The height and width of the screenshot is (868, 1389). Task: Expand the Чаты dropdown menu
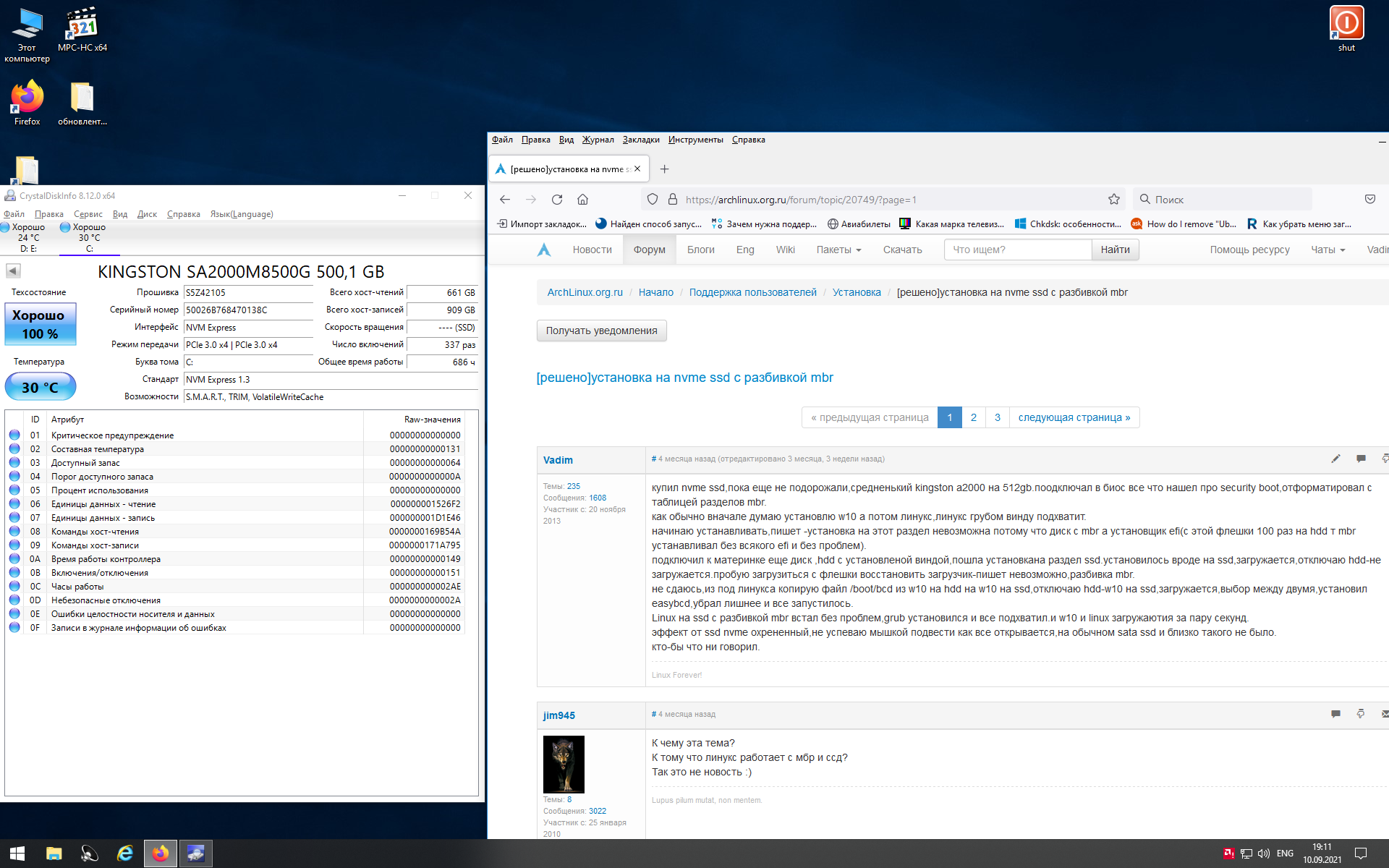(1328, 250)
